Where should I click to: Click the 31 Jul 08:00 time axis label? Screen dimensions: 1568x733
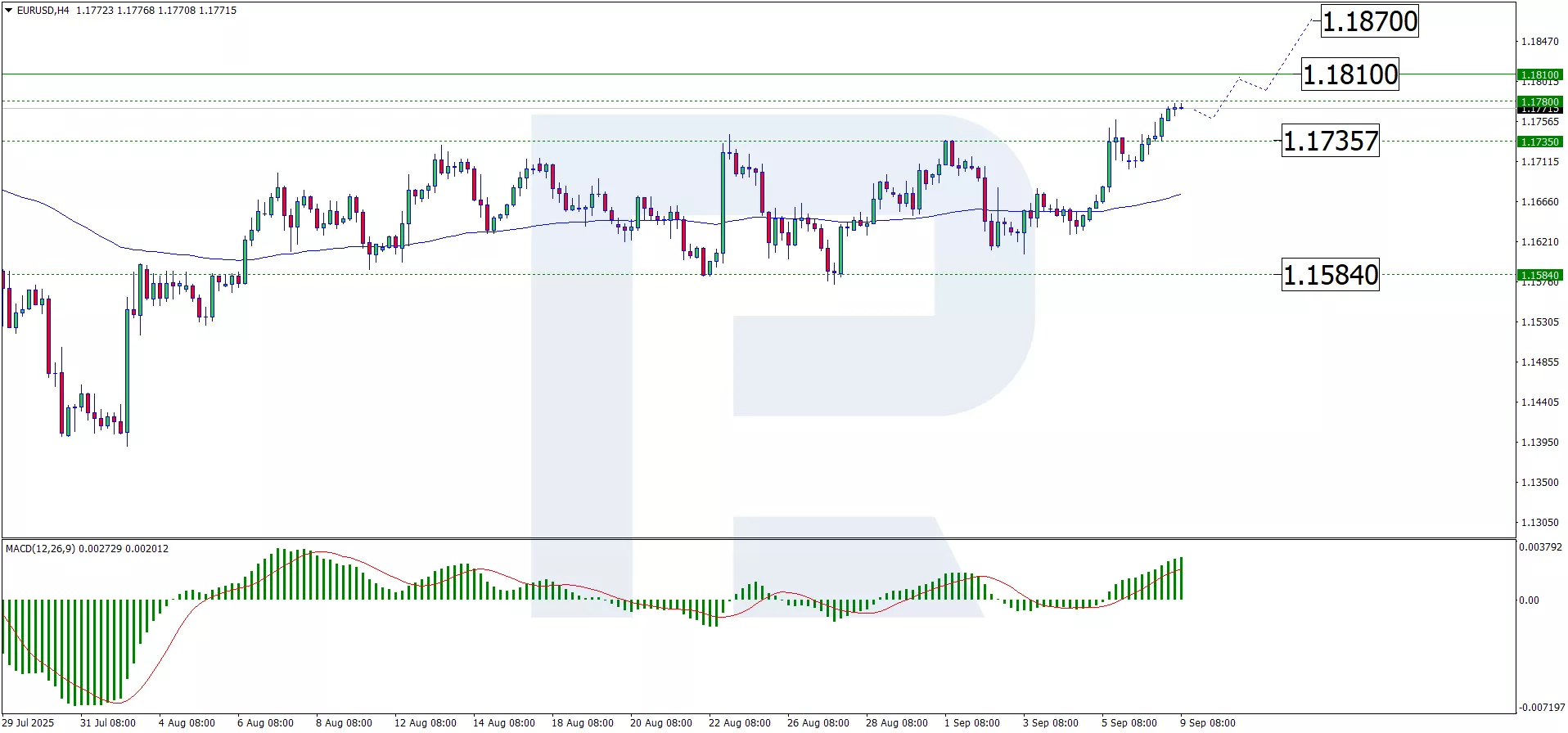point(108,722)
